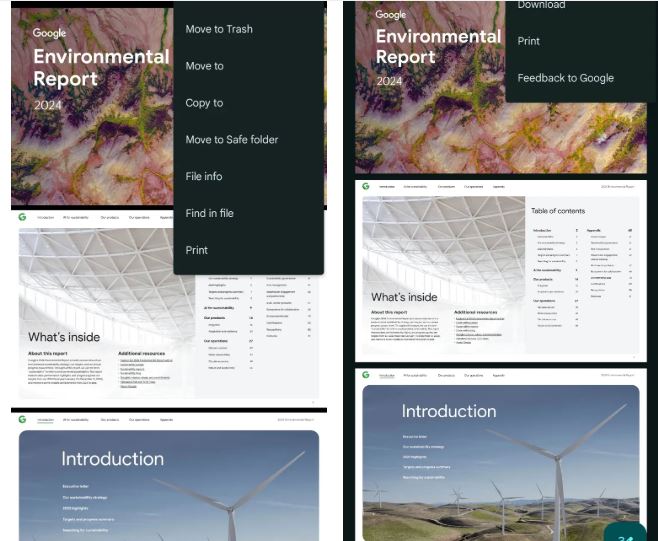Click Google wordmark on left cover page
The width and height of the screenshot is (658, 541).
click(x=50, y=33)
